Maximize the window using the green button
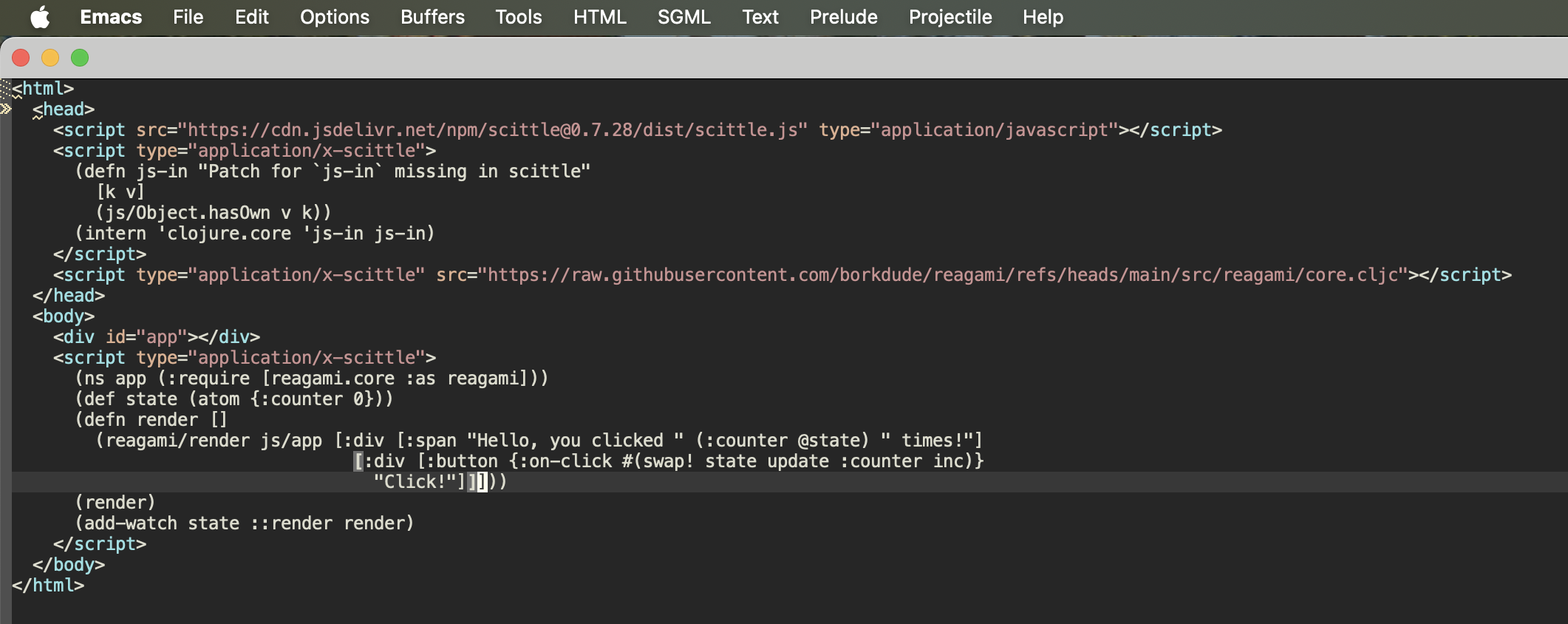The height and width of the screenshot is (624, 1568). pyautogui.click(x=80, y=58)
